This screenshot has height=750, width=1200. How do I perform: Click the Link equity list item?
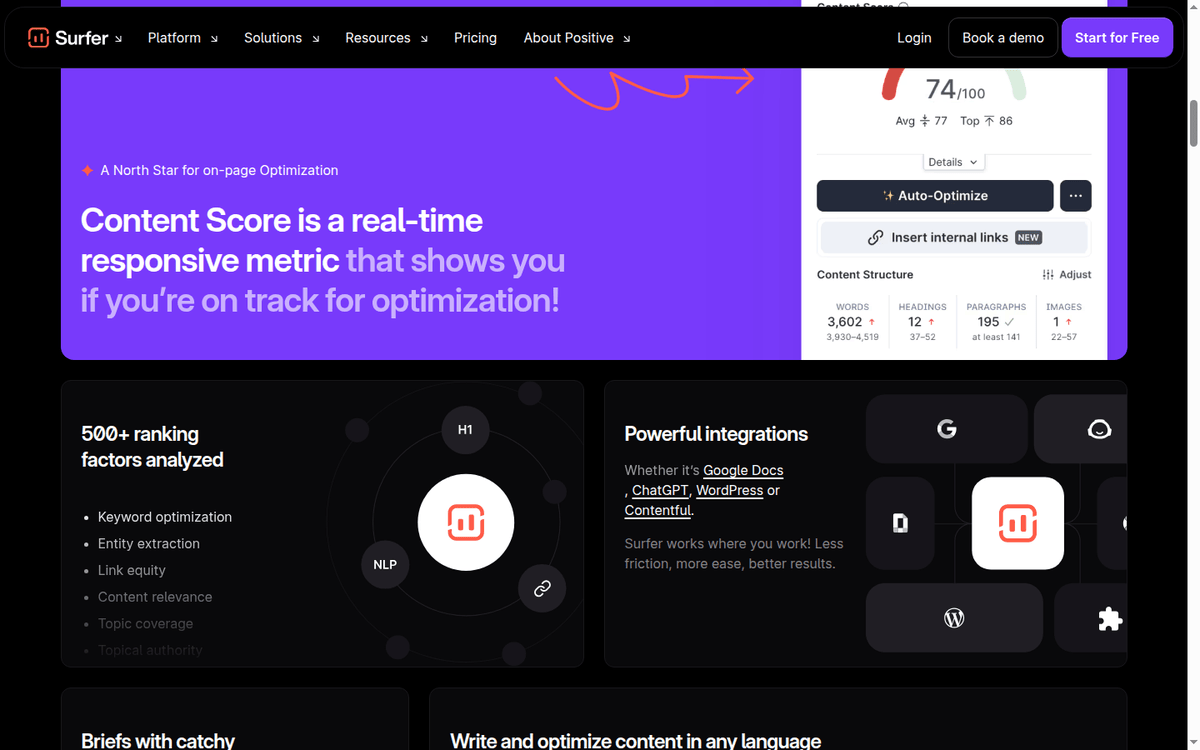132,570
